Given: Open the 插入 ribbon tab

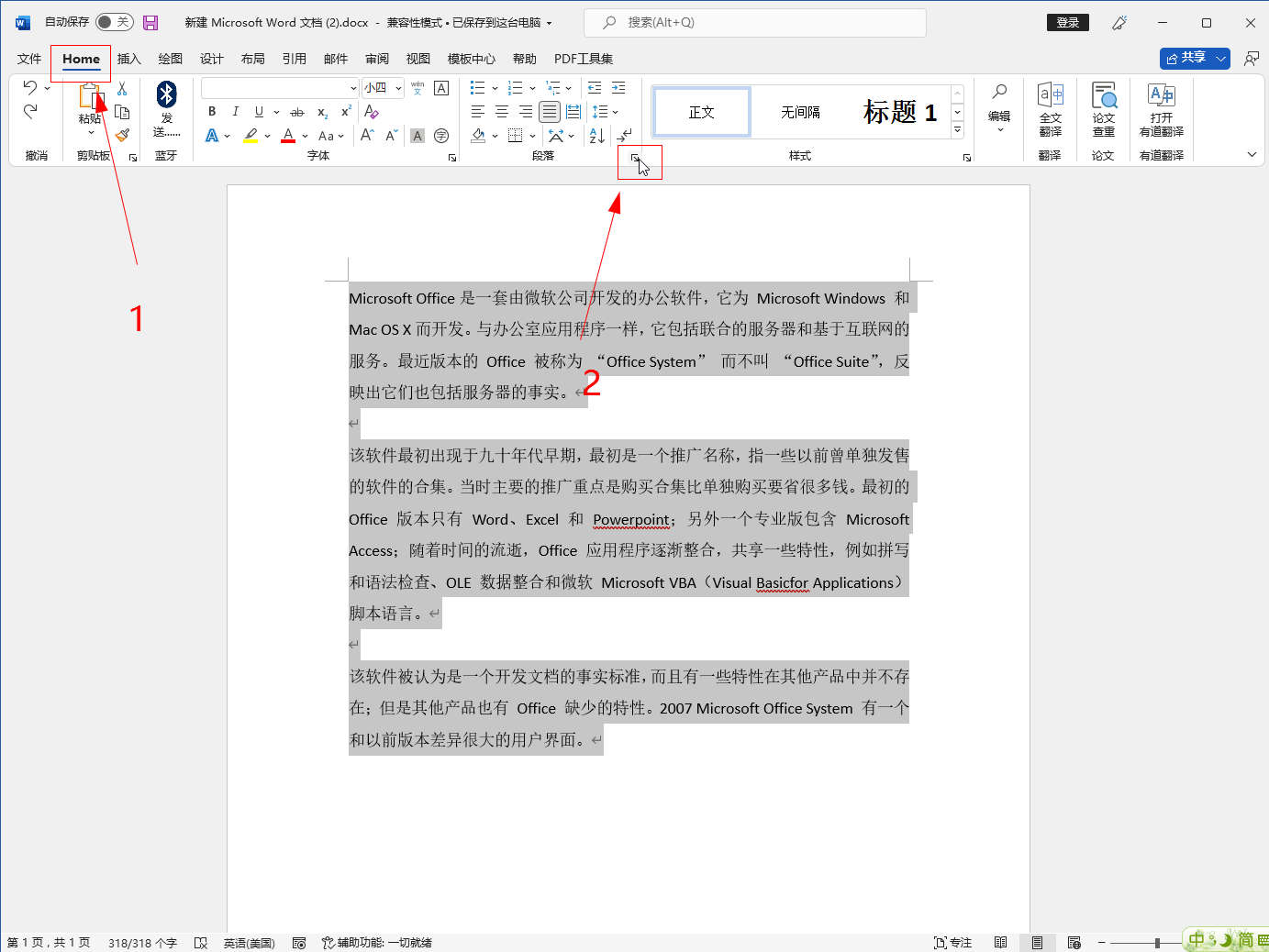Looking at the screenshot, I should point(128,59).
